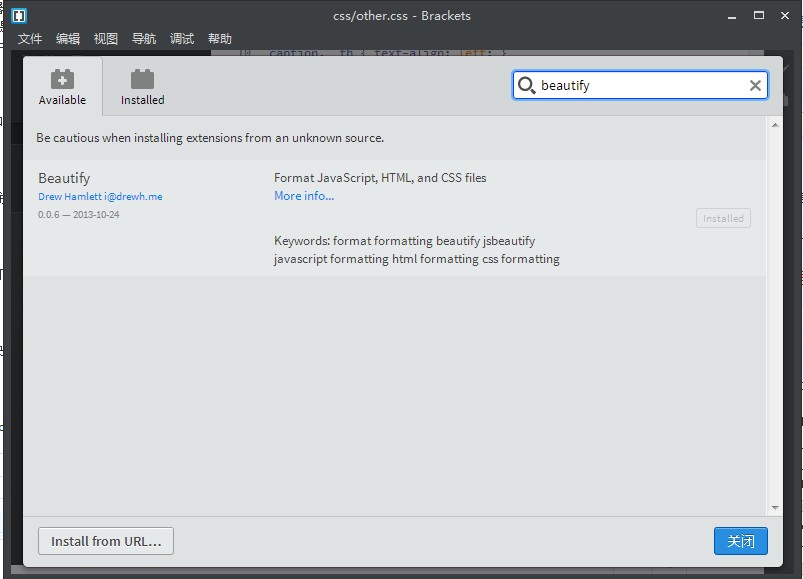Viewport: 803px width, 579px height.
Task: Open the 帮助 menu
Action: 220,38
